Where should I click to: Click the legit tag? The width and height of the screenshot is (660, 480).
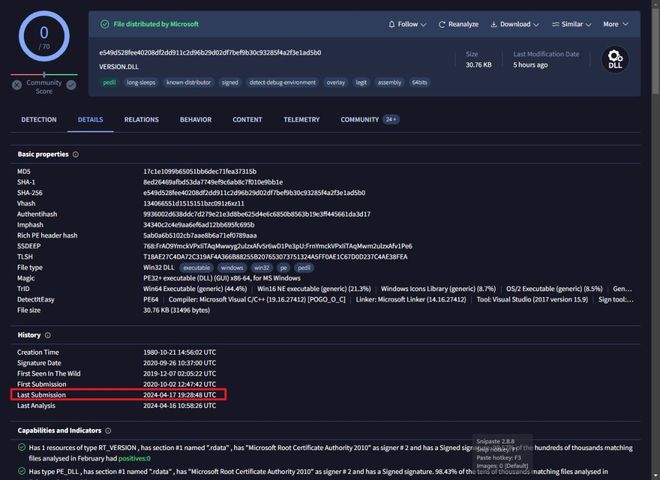(361, 83)
